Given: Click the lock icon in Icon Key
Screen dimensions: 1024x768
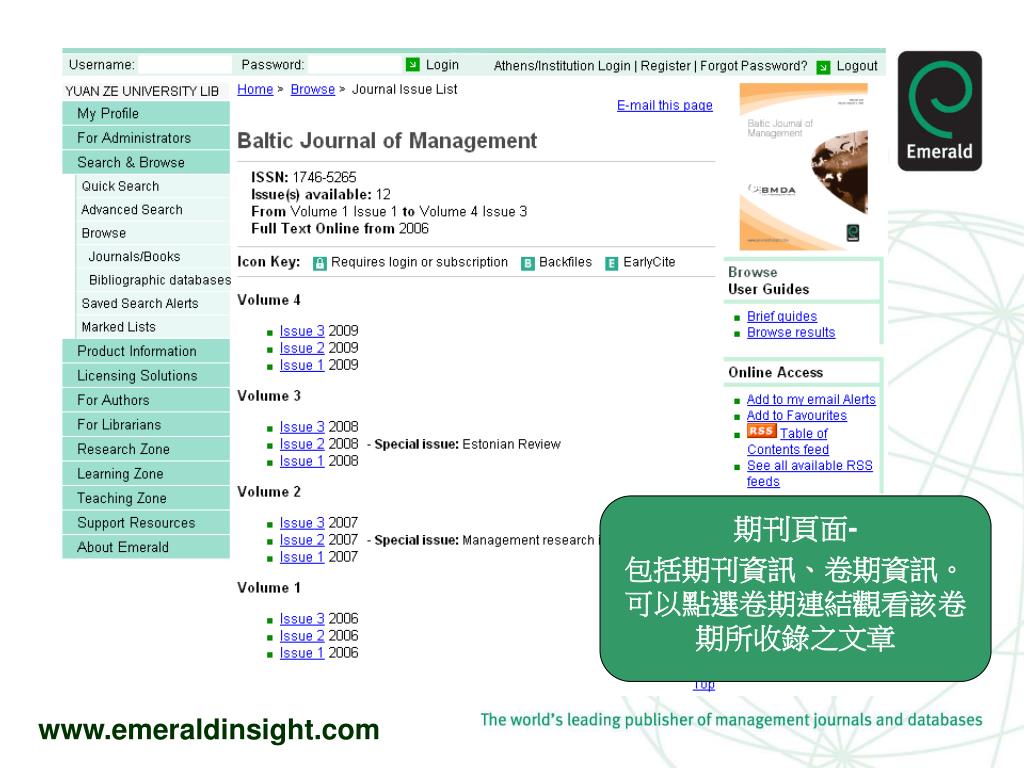Looking at the screenshot, I should (319, 263).
